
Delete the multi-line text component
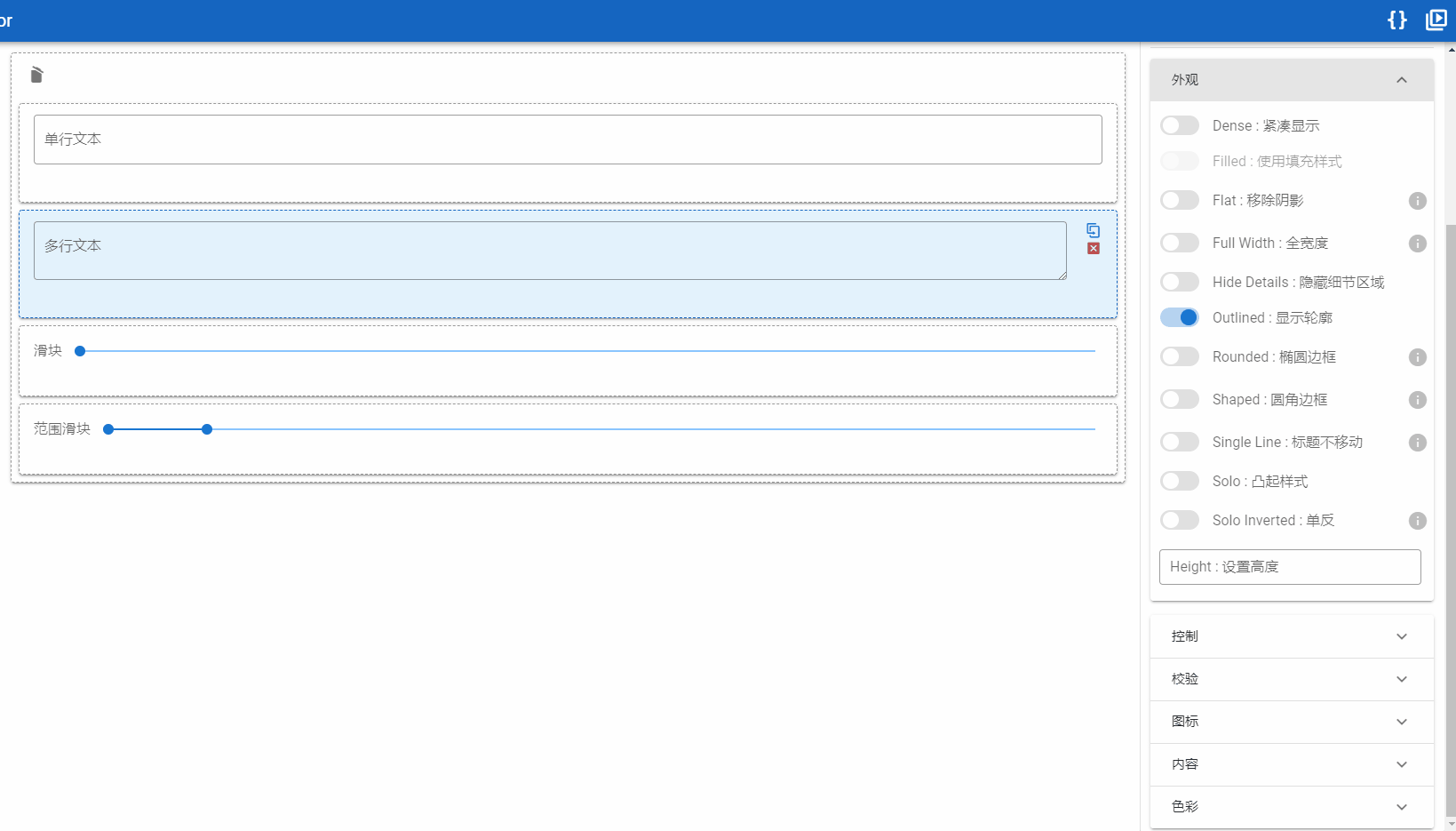1094,249
